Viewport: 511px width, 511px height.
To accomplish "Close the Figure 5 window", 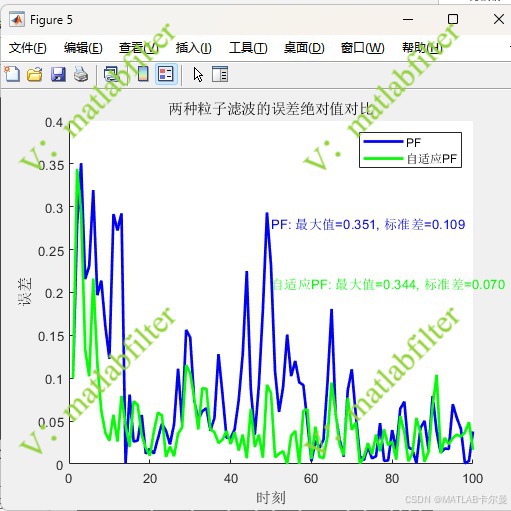I will click(499, 19).
